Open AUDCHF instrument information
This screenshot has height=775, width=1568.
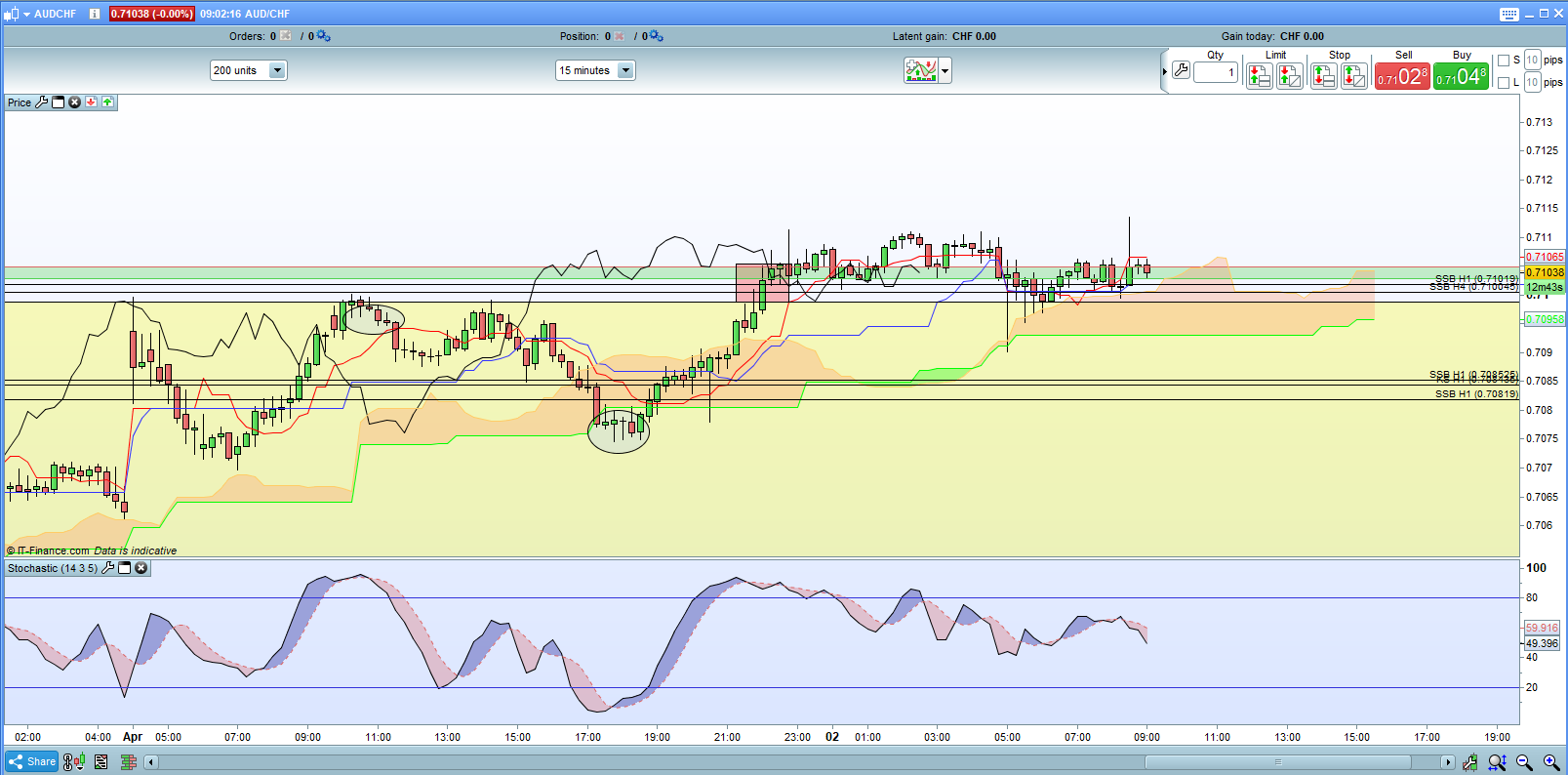pos(95,14)
